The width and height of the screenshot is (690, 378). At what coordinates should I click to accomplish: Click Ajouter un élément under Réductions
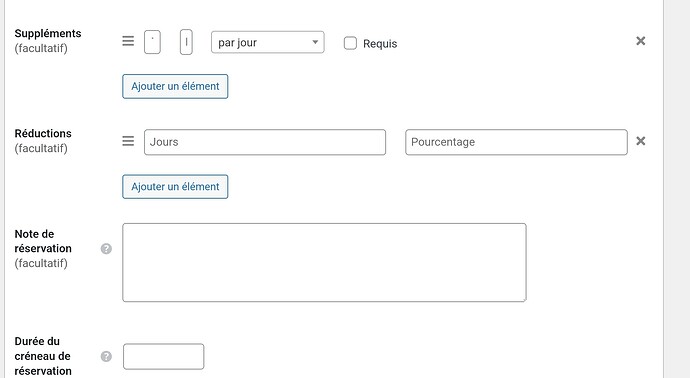175,187
